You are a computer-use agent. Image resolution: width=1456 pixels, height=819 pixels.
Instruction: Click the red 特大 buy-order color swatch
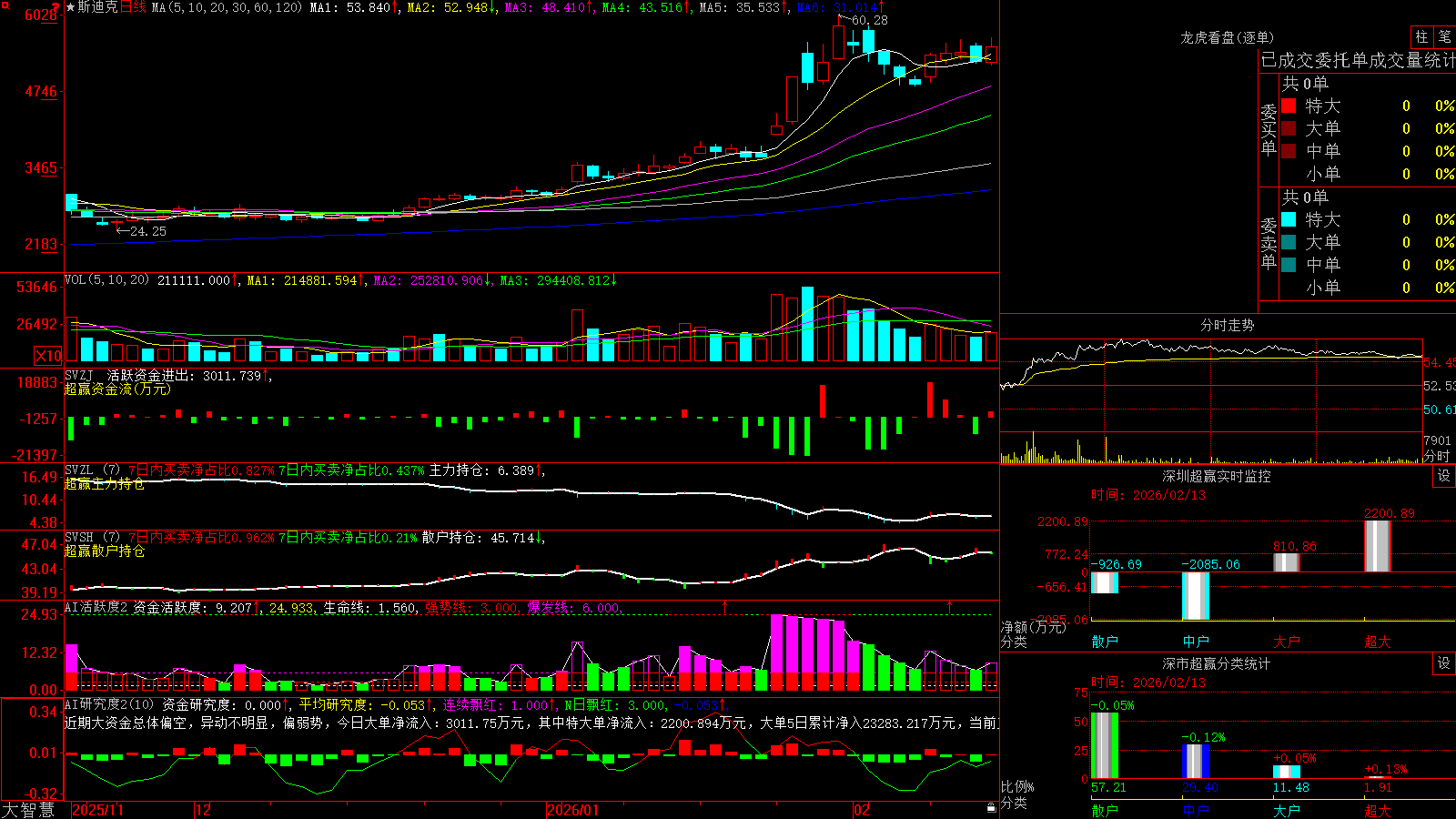[x=1289, y=106]
